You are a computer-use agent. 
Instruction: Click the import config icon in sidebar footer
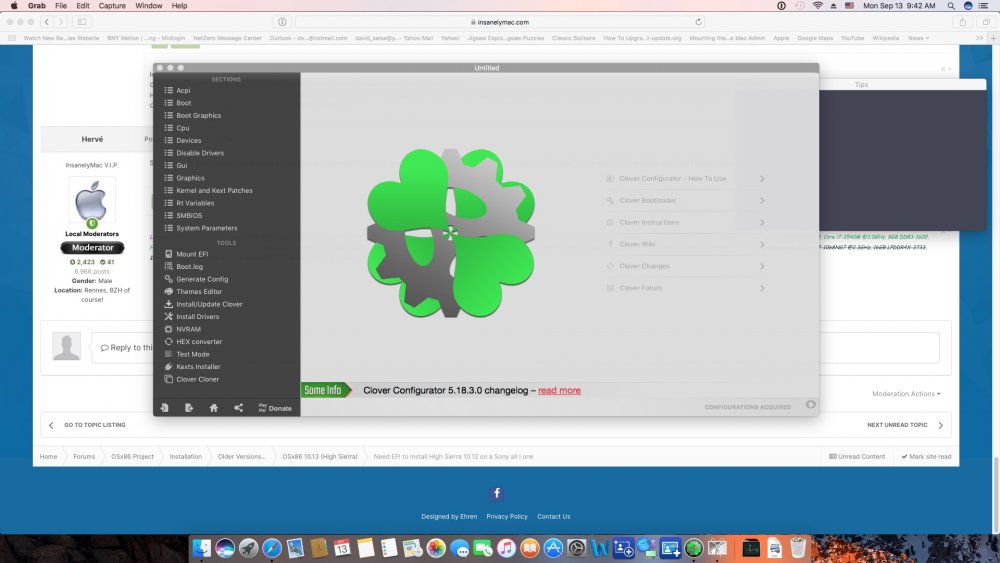[x=165, y=408]
